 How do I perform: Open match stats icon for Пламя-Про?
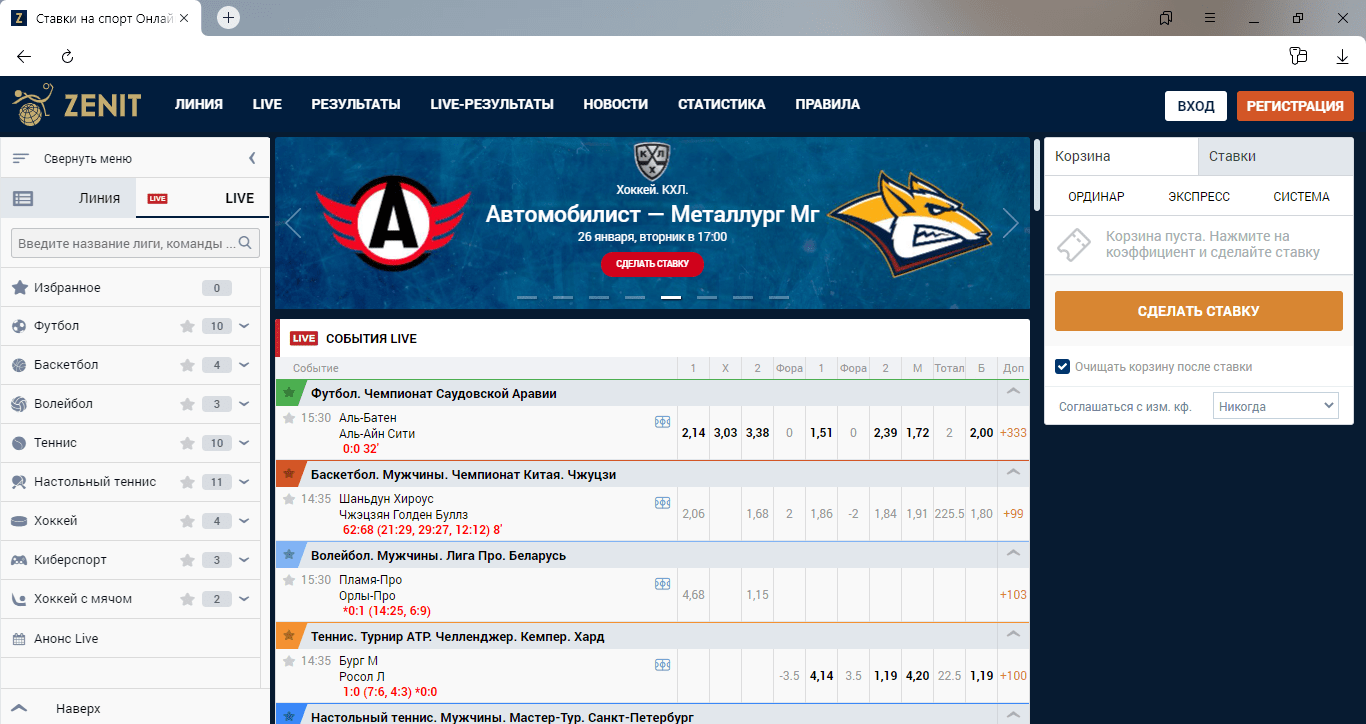tap(662, 584)
